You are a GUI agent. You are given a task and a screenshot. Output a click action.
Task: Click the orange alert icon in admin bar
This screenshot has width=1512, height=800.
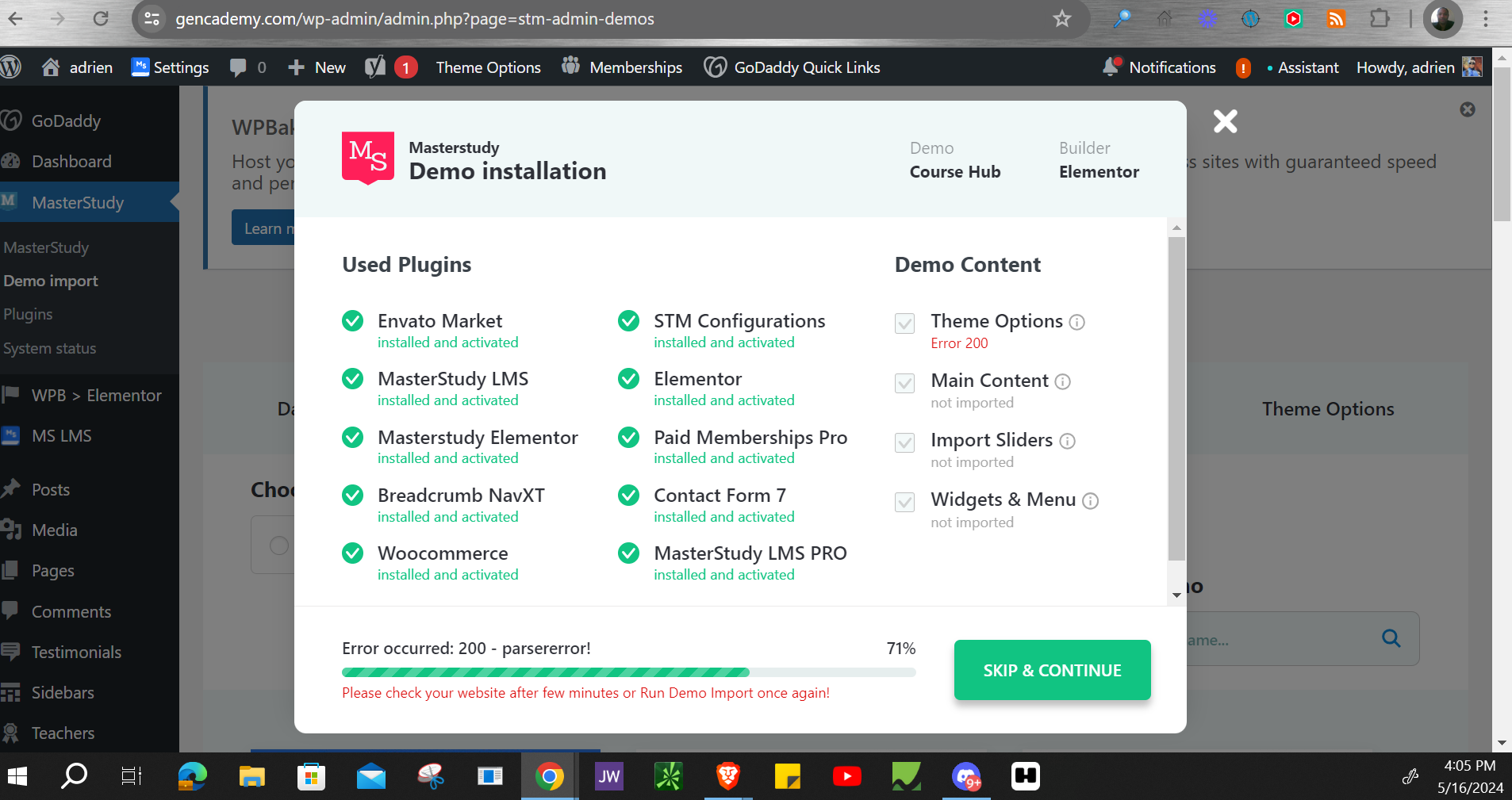pos(1243,68)
